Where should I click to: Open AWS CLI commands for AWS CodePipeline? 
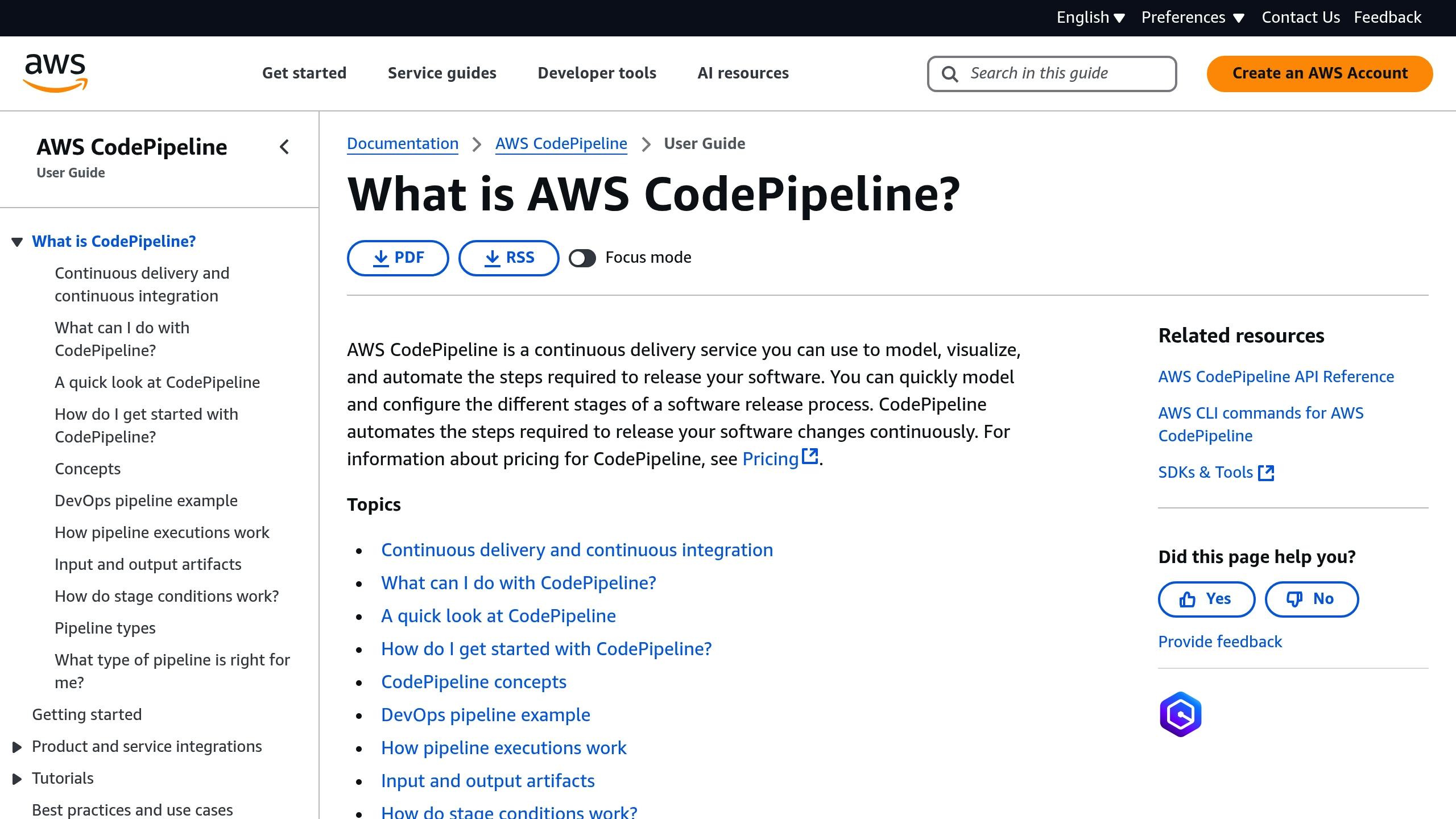pyautogui.click(x=1261, y=424)
